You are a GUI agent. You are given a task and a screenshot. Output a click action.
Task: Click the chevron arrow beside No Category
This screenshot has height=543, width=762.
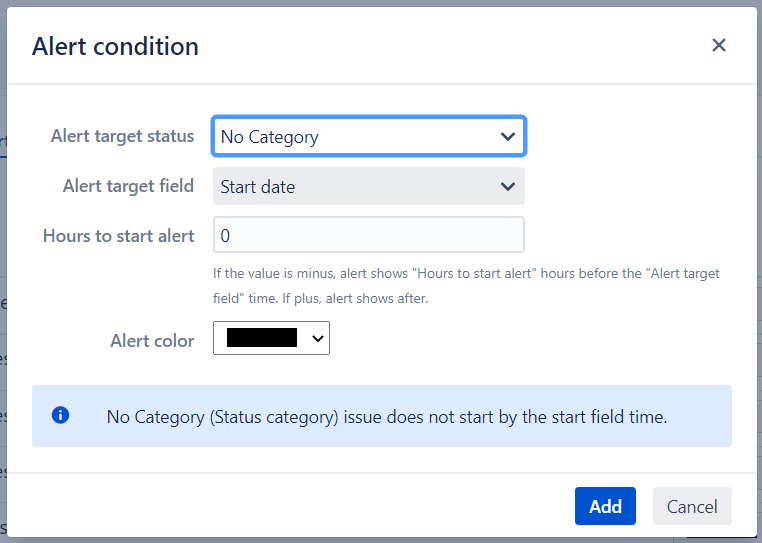point(508,137)
